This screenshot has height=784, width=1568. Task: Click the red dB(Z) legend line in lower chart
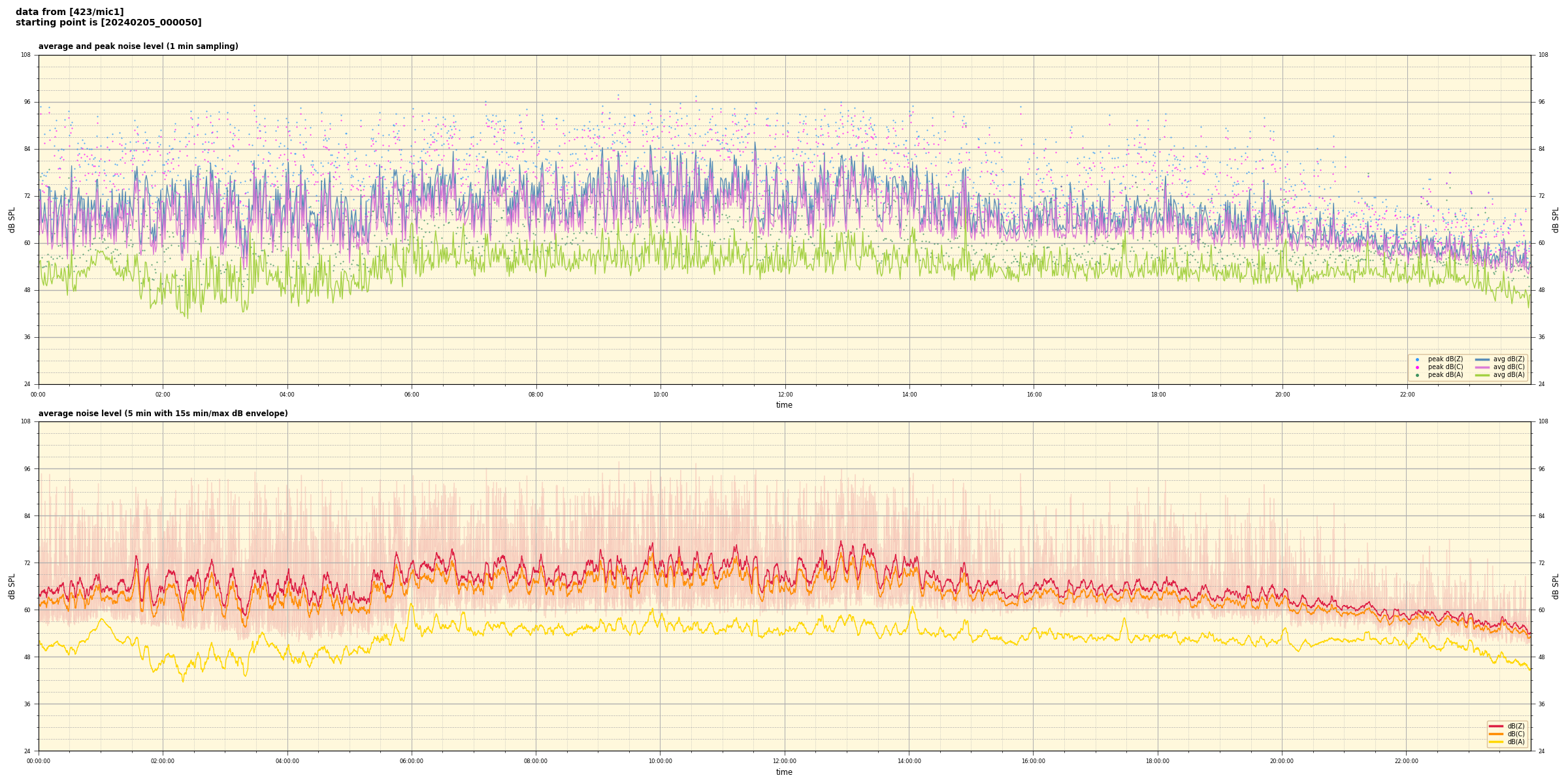click(1496, 726)
